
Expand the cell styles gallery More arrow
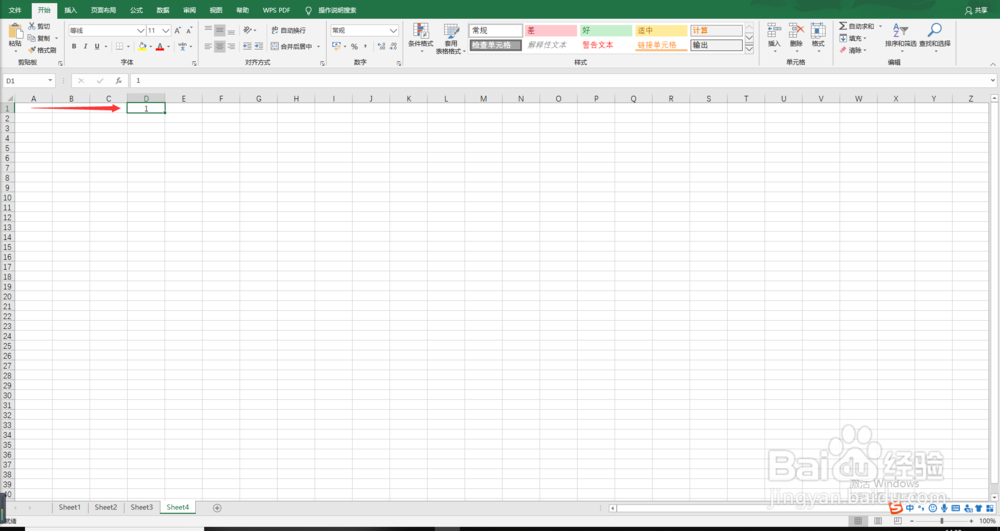tap(749, 49)
